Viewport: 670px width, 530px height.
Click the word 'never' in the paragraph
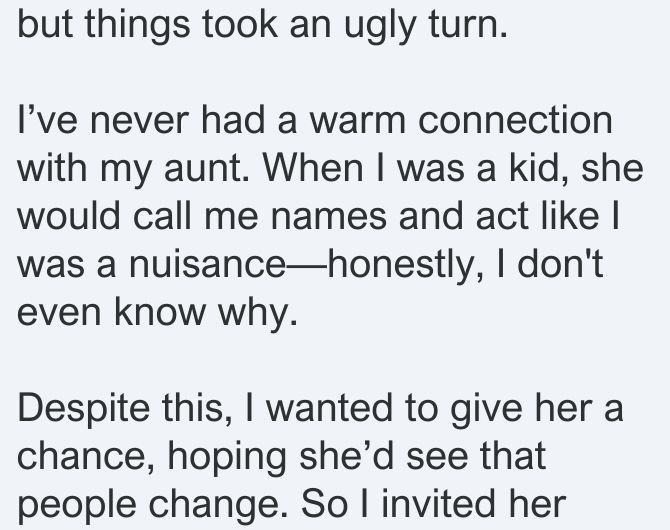point(139,121)
